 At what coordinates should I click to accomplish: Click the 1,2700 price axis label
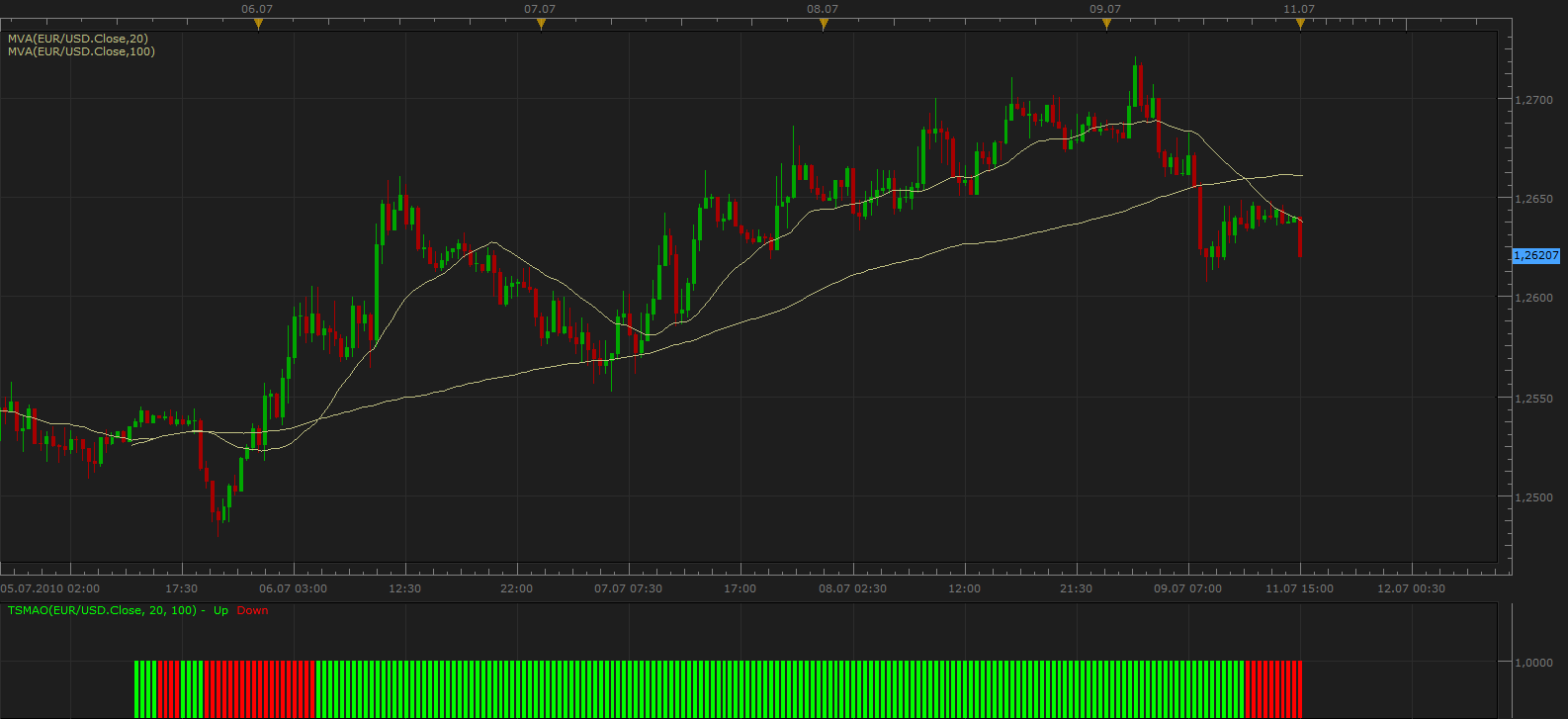click(1533, 100)
